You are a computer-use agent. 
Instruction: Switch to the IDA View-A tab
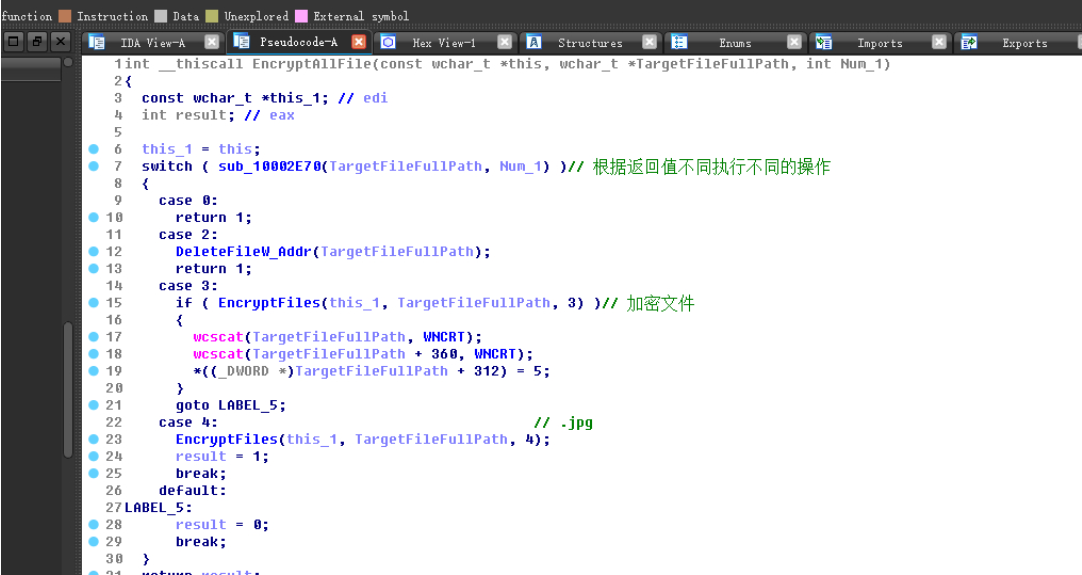coord(153,43)
